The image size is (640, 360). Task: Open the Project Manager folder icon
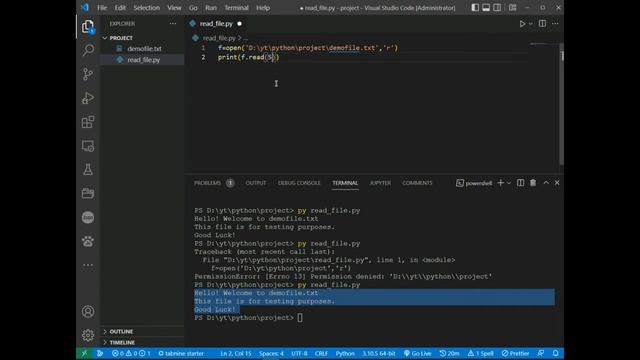pyautogui.click(x=88, y=193)
